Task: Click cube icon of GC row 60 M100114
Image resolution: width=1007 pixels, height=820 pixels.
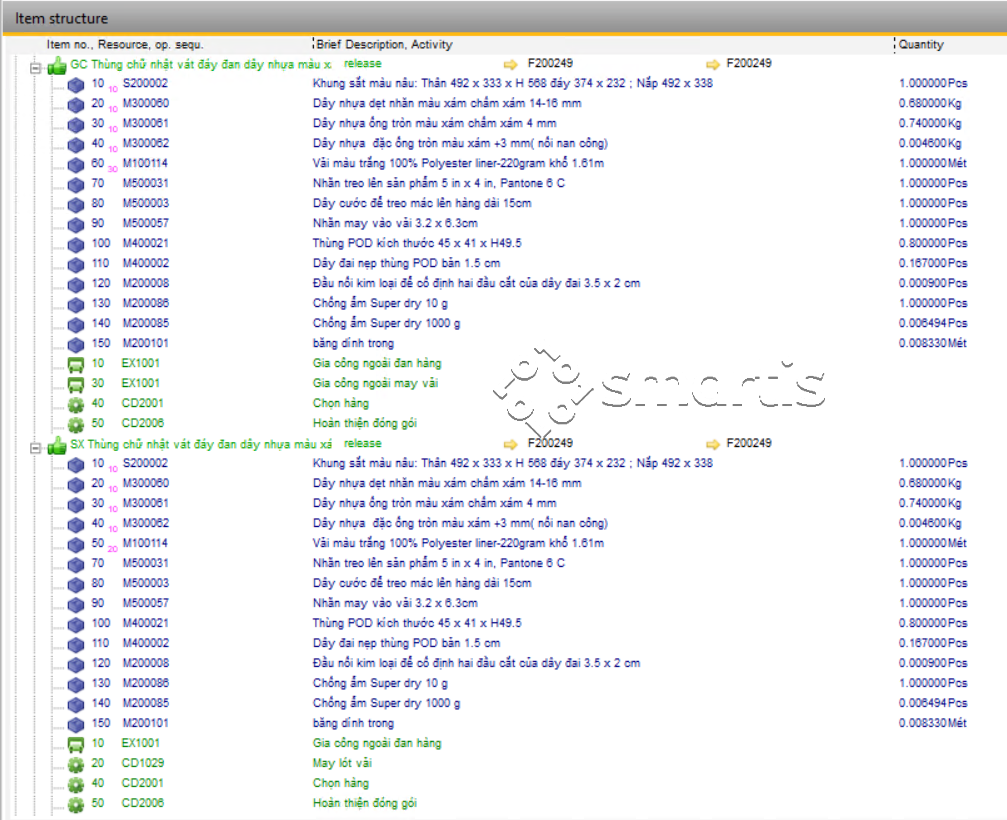Action: 76,165
